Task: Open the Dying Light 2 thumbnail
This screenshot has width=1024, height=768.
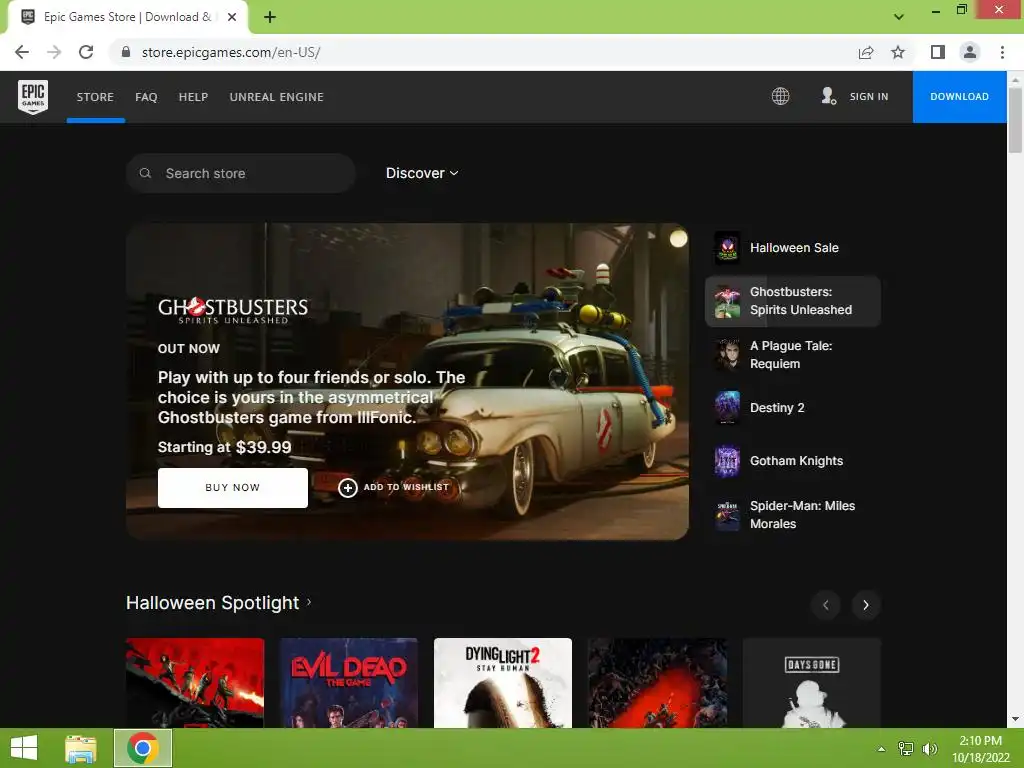Action: pos(503,682)
